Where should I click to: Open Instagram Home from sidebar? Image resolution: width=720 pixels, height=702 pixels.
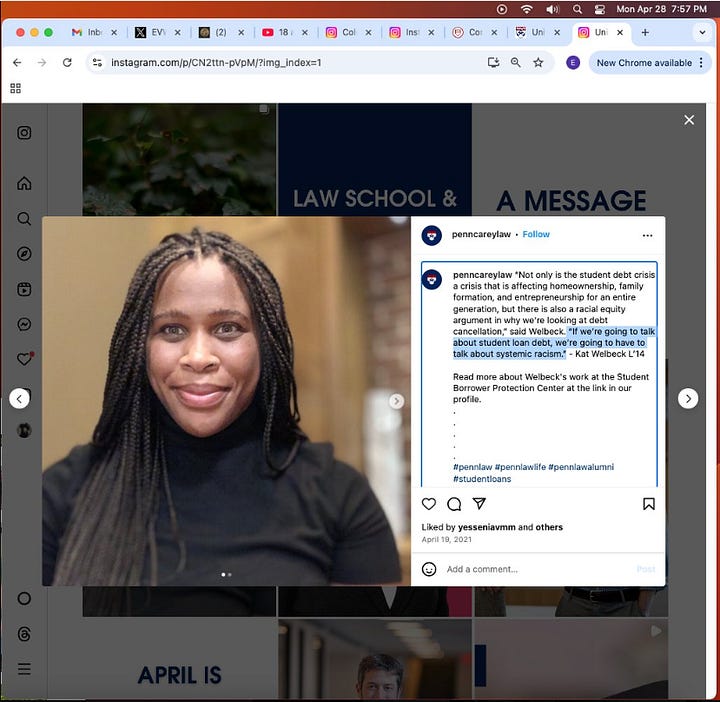tap(24, 183)
